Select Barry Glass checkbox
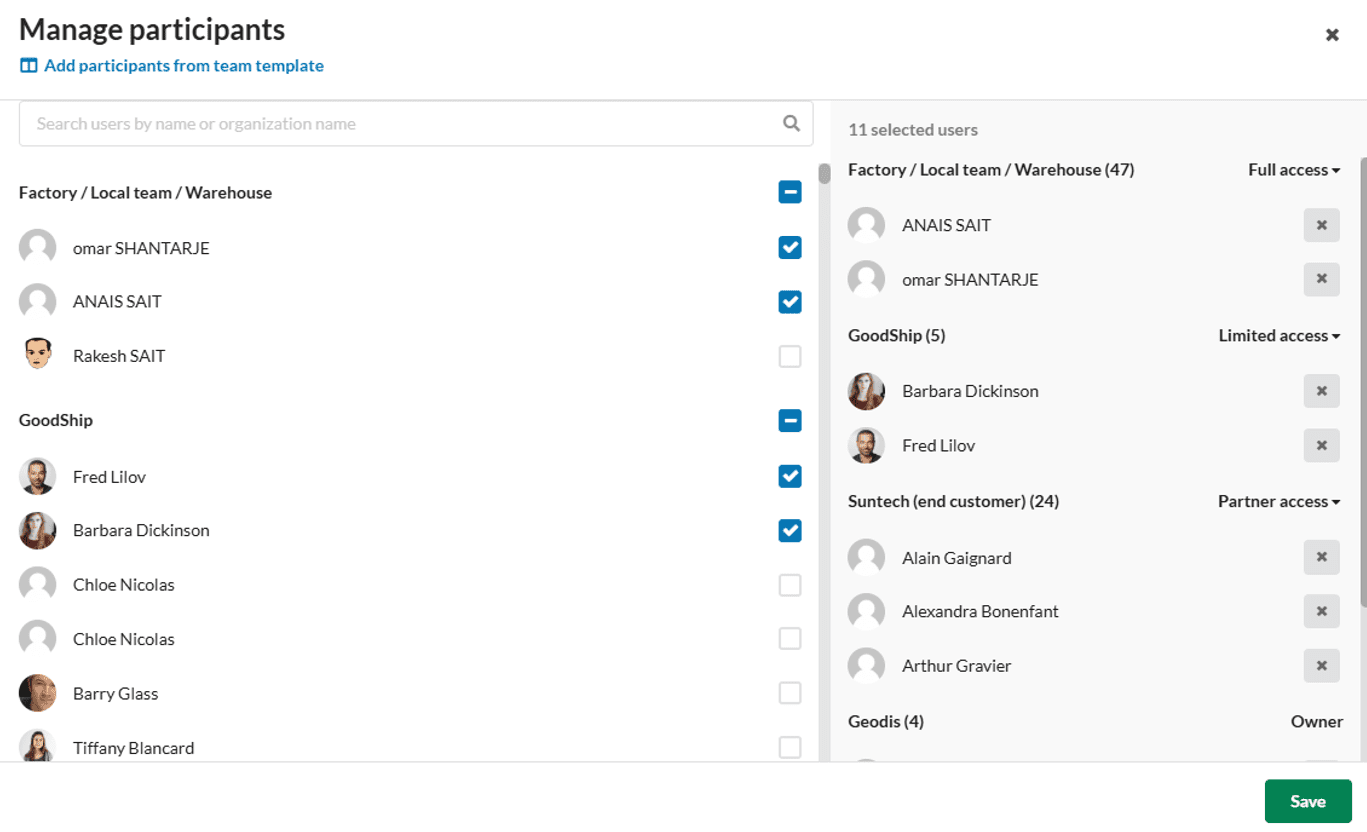 [790, 693]
